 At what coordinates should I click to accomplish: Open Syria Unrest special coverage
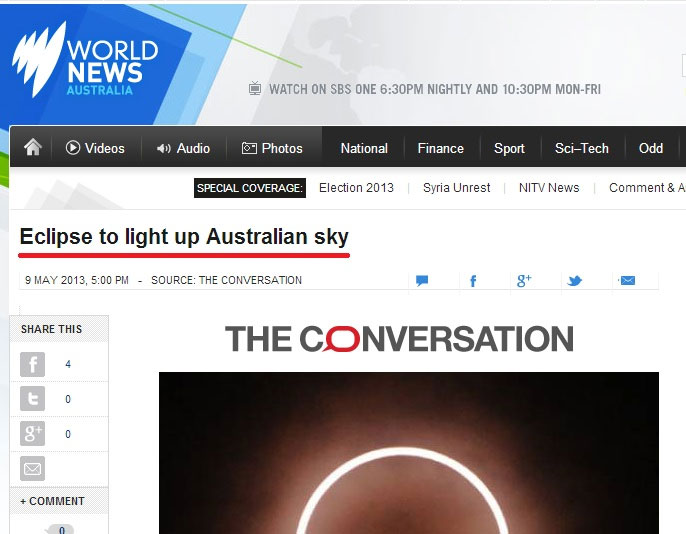pyautogui.click(x=456, y=188)
